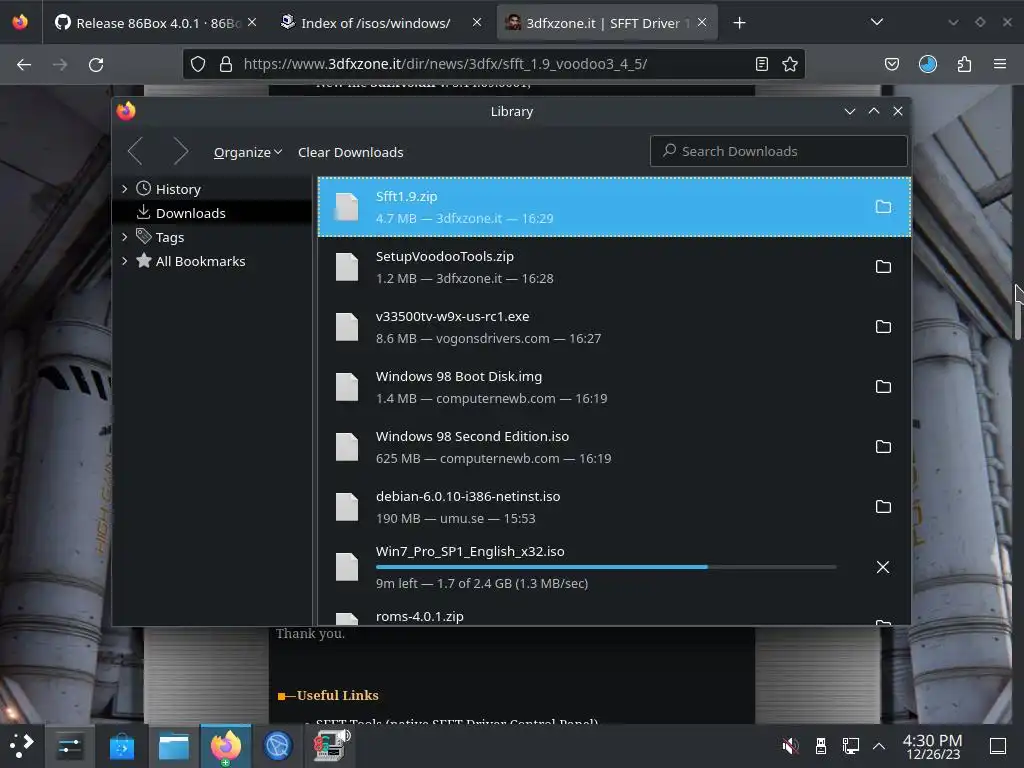Click Win7 ISO download progress bar
The width and height of the screenshot is (1024, 768).
tap(606, 567)
